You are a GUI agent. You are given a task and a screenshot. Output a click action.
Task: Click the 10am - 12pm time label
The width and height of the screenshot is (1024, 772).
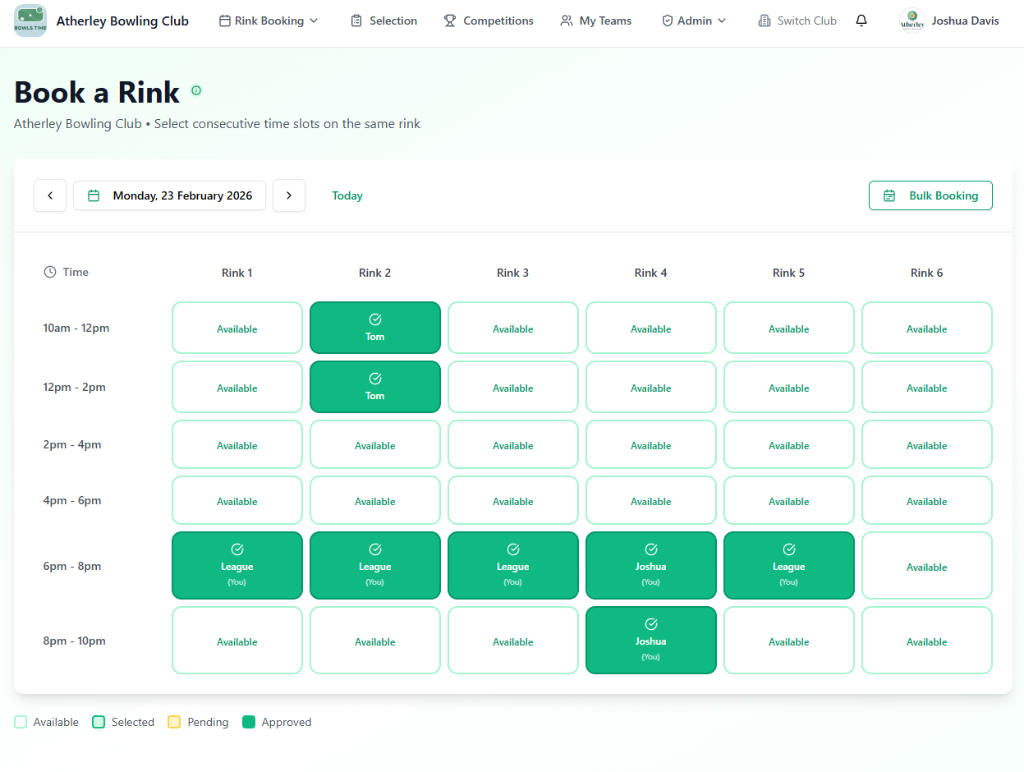coord(76,328)
